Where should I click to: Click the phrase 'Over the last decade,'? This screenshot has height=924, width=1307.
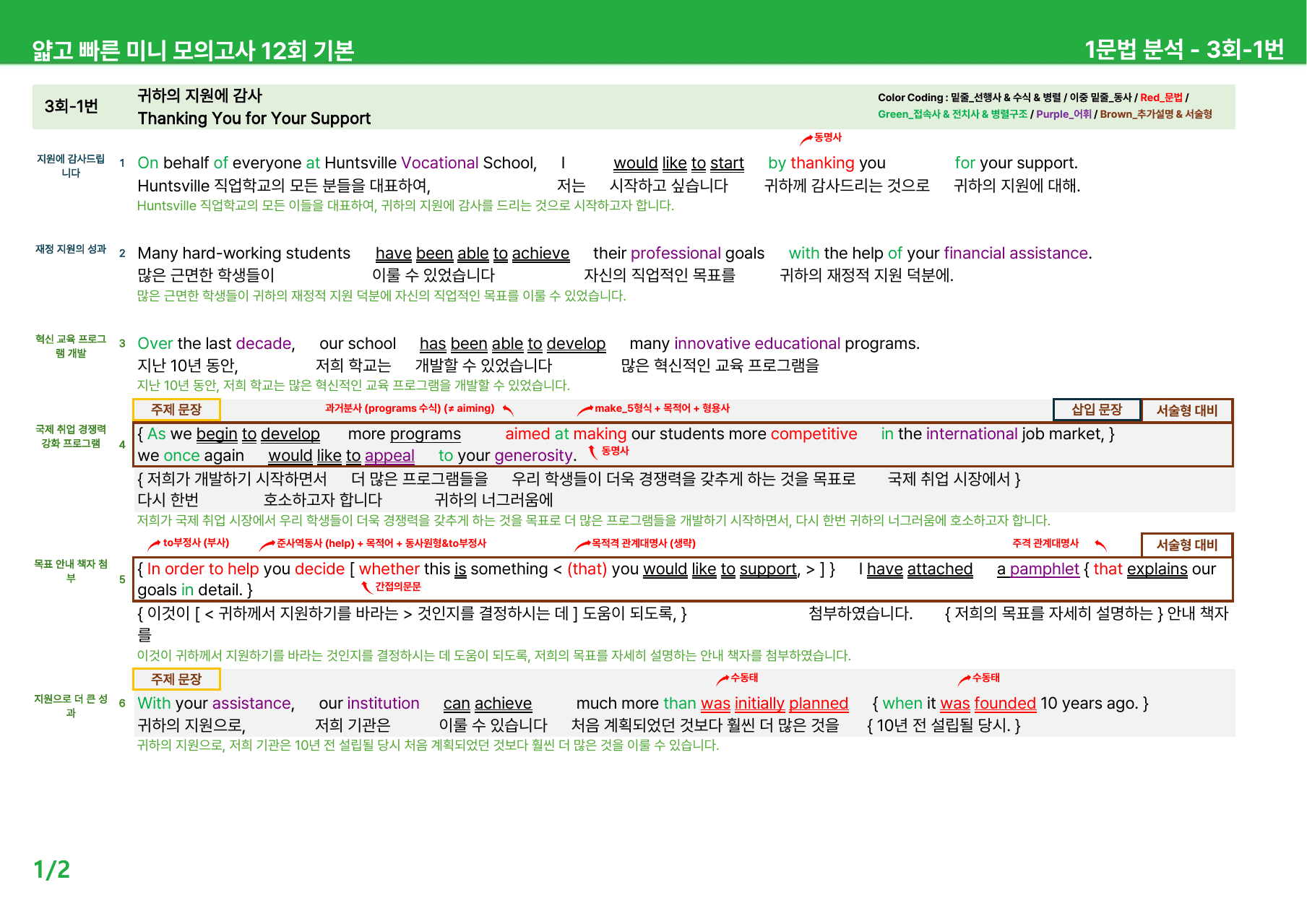pos(216,344)
